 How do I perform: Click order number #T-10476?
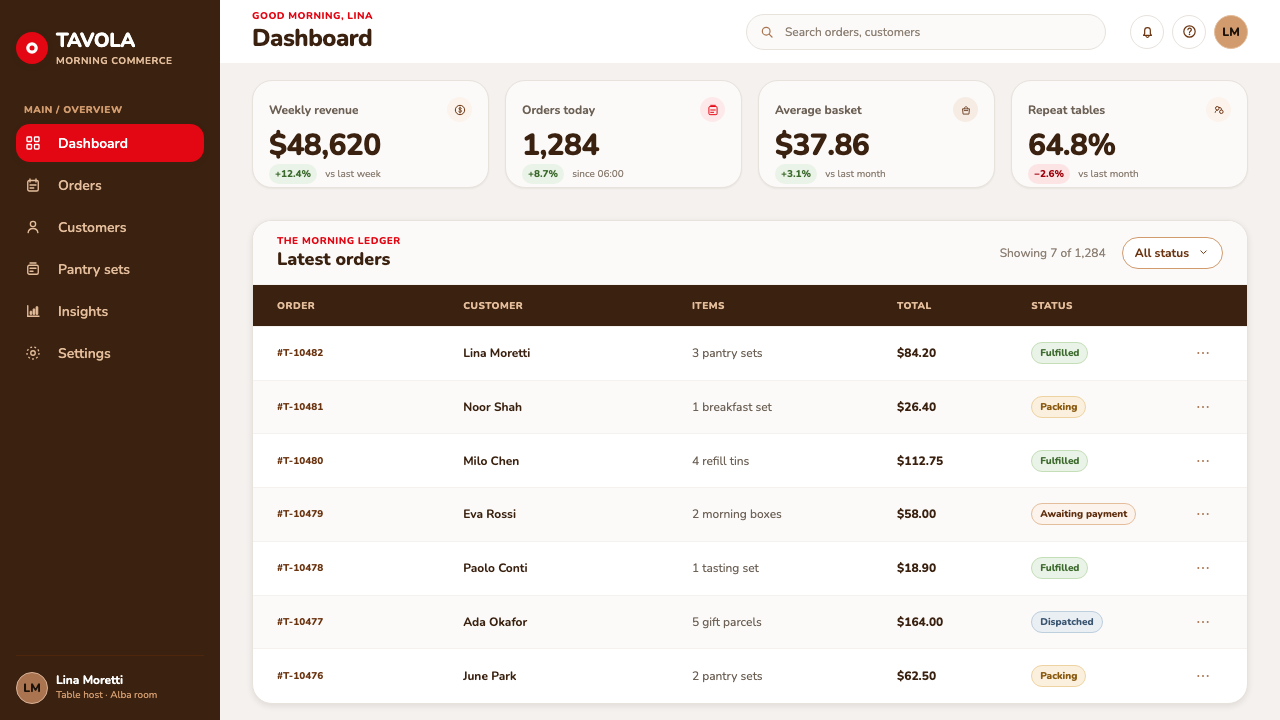pos(300,676)
